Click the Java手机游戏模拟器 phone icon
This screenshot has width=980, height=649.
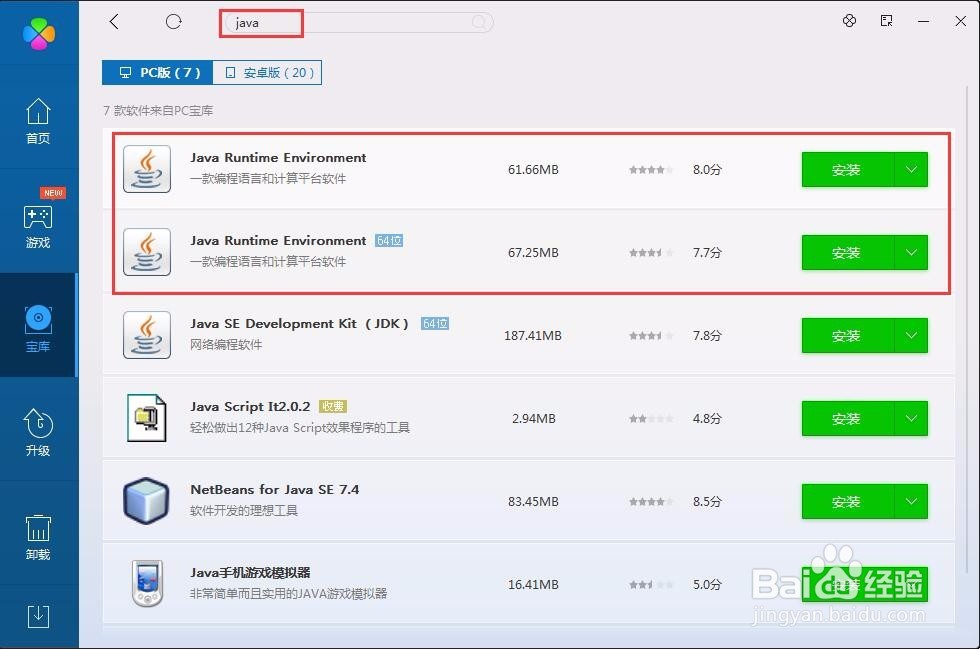(x=148, y=583)
